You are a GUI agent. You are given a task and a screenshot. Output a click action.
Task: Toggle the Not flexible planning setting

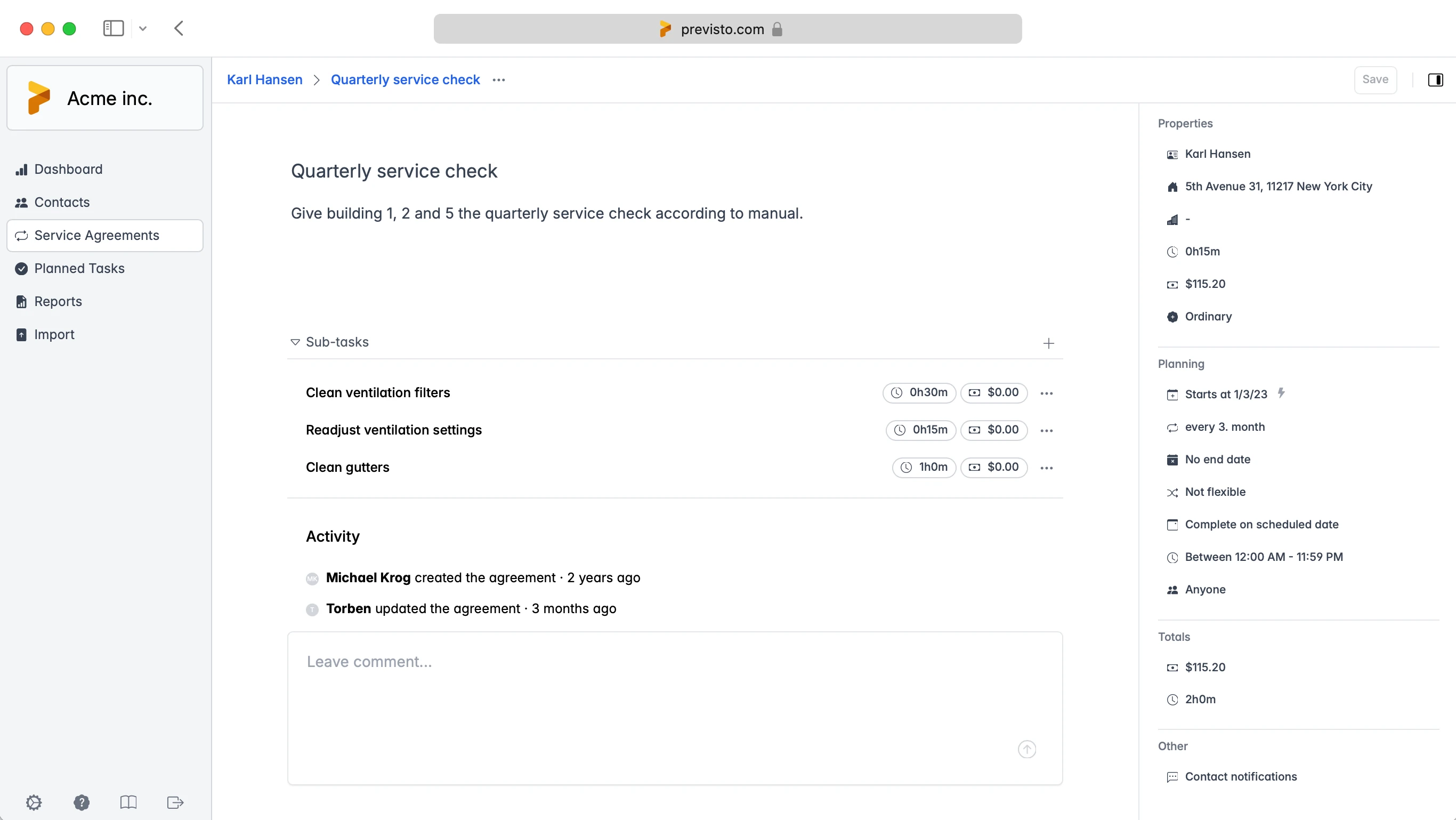(x=1215, y=492)
